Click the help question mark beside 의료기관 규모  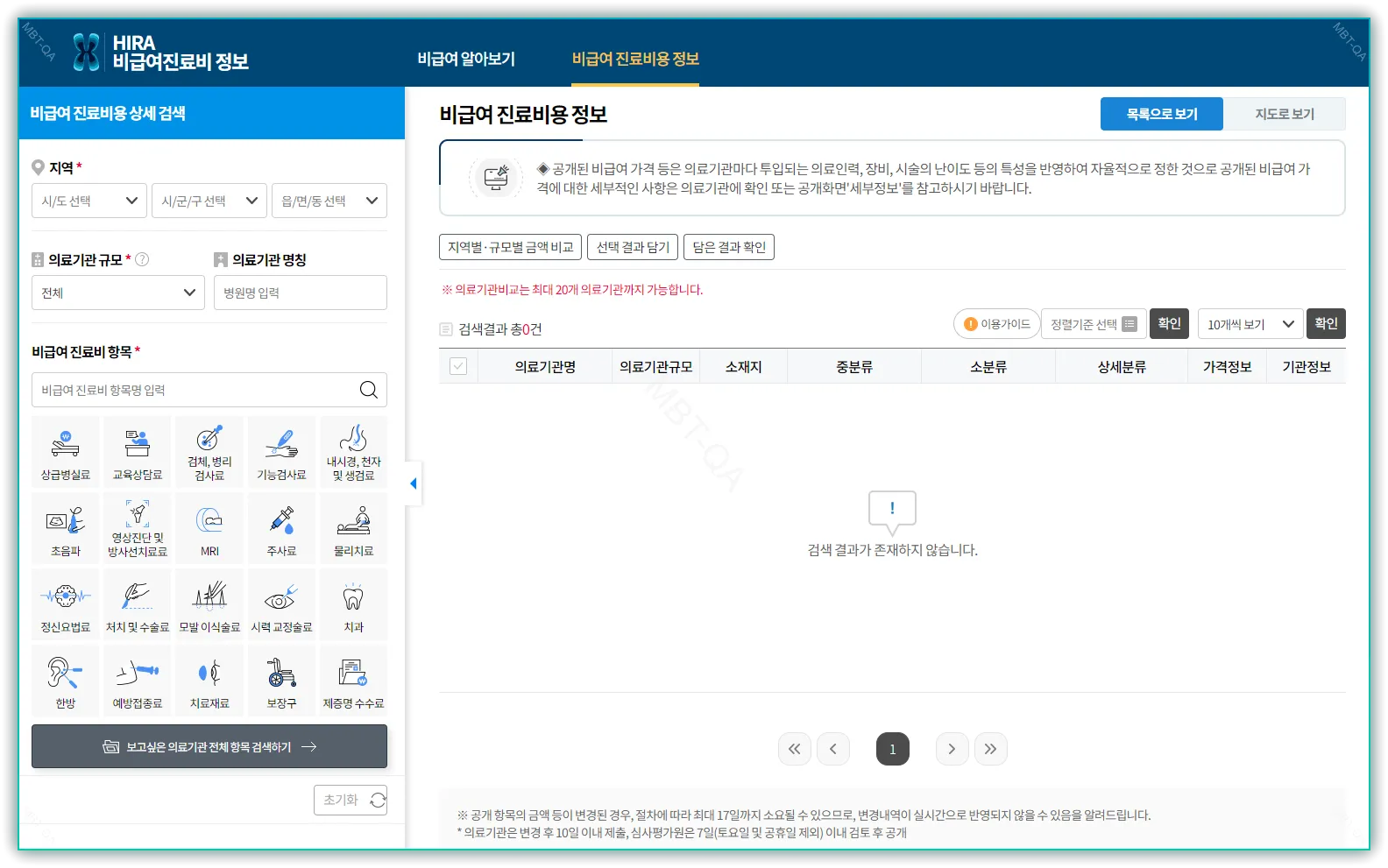[142, 259]
